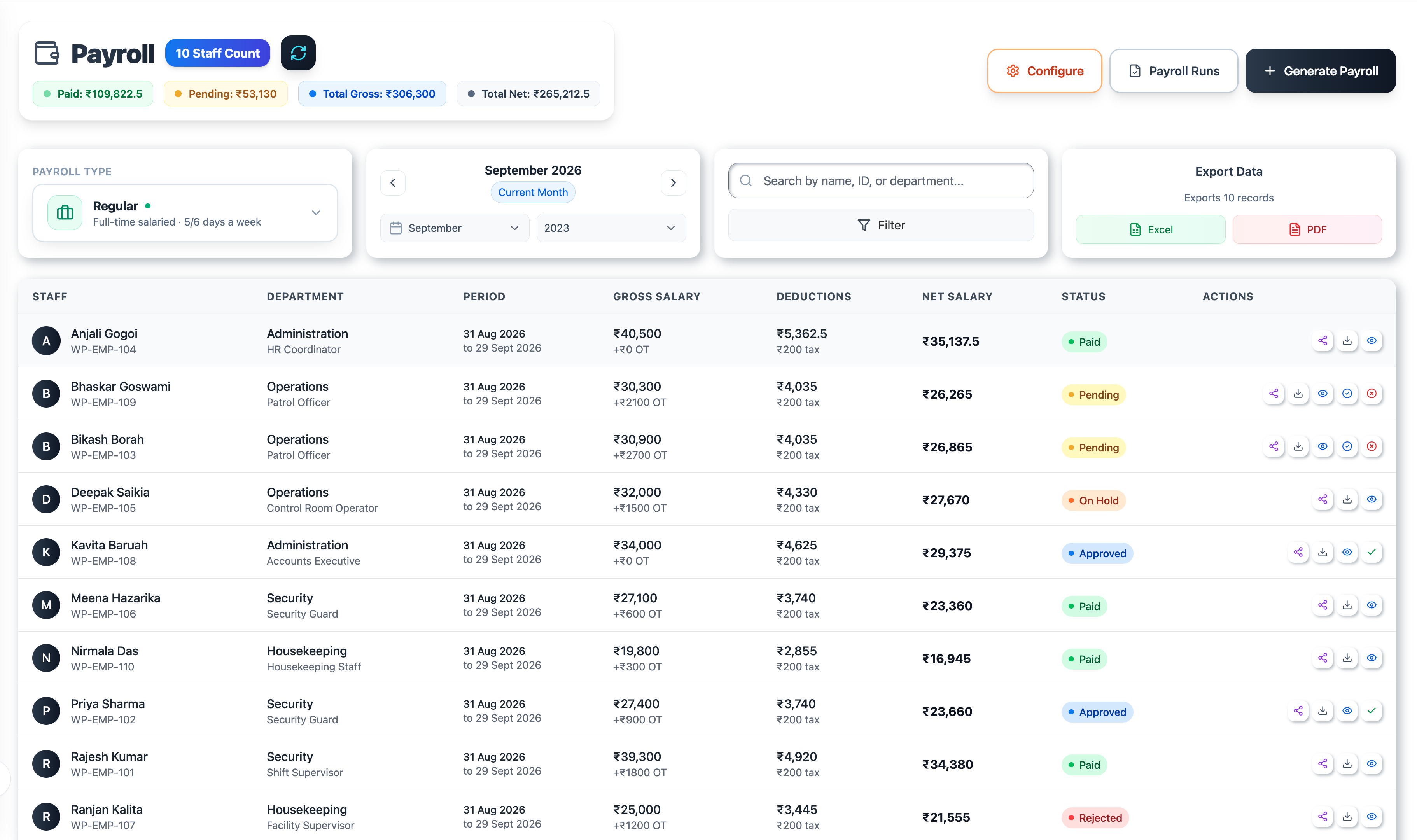Open Payroll Runs
This screenshot has height=840, width=1417.
1174,71
